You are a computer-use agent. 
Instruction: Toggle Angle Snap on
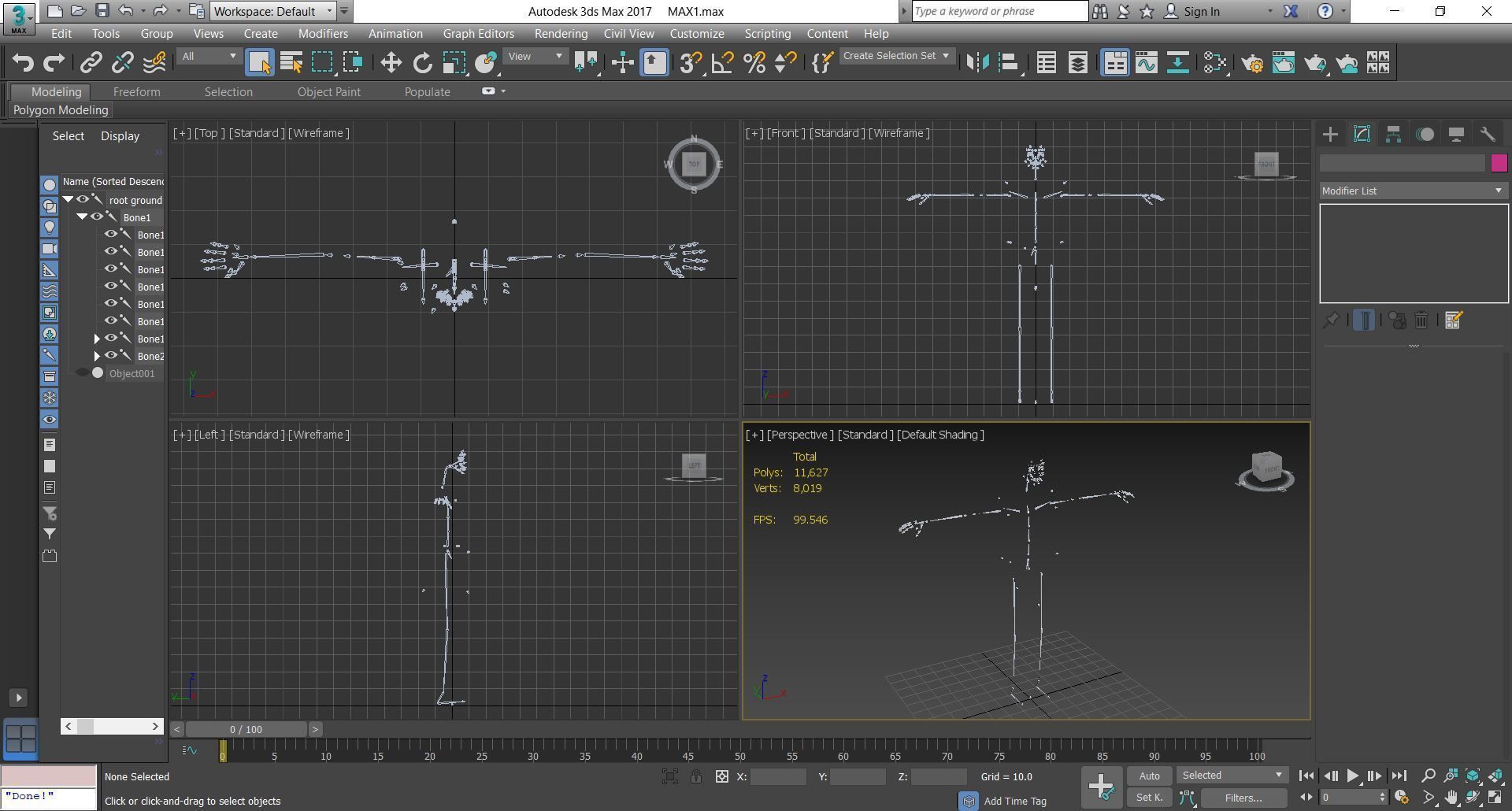click(722, 63)
